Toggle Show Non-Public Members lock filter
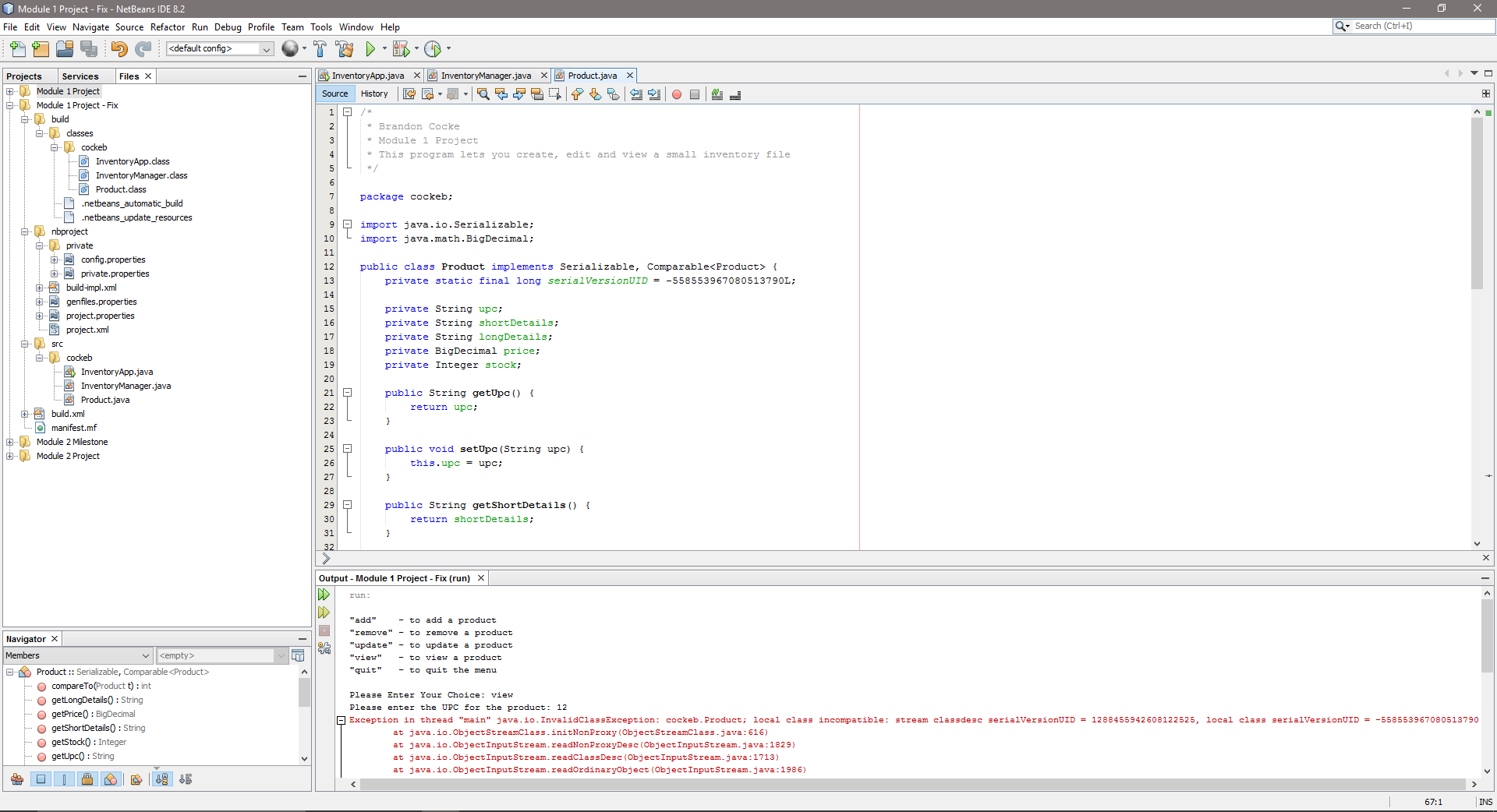Image resolution: width=1497 pixels, height=812 pixels. click(87, 779)
